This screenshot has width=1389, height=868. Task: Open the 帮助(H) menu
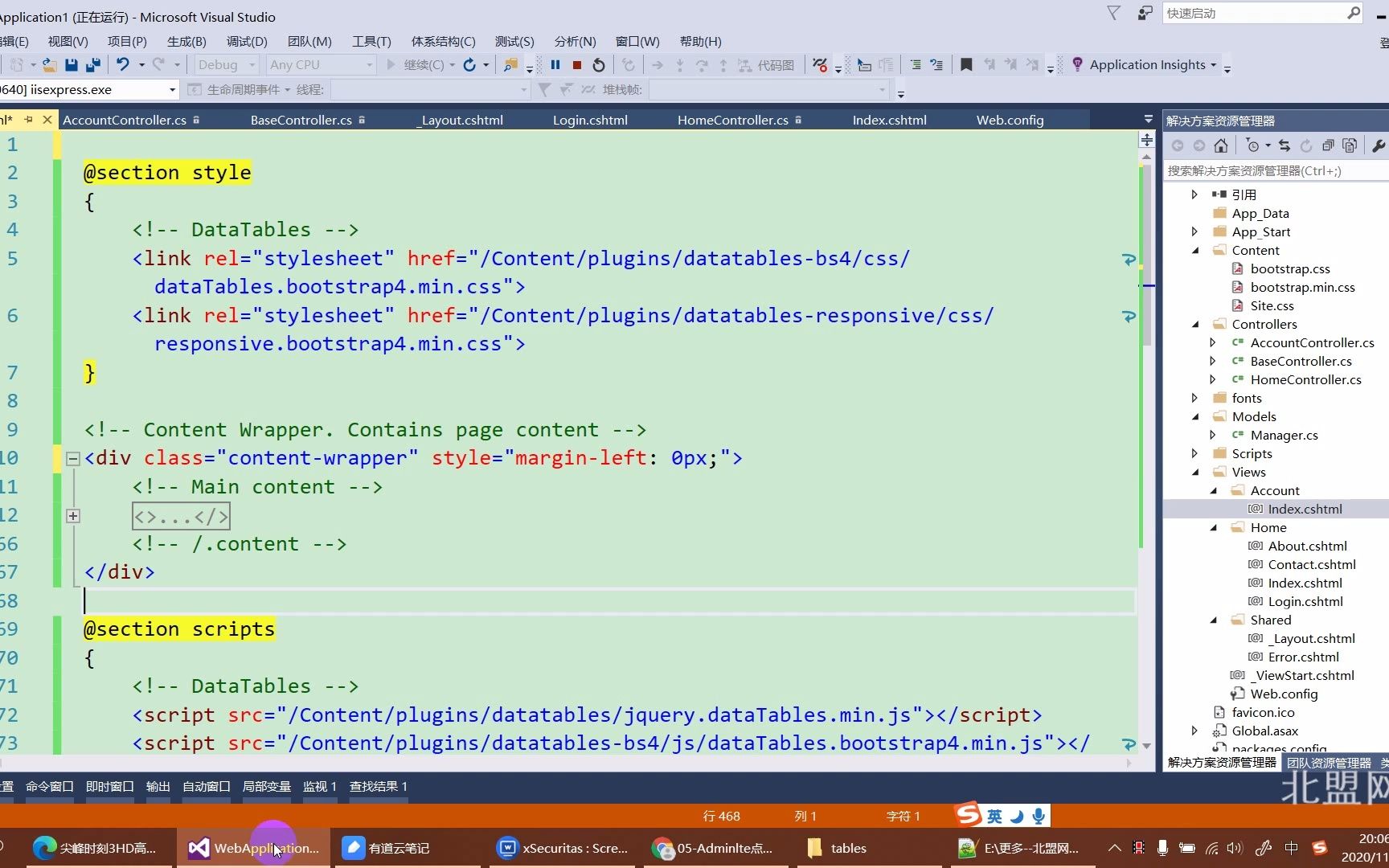point(700,41)
